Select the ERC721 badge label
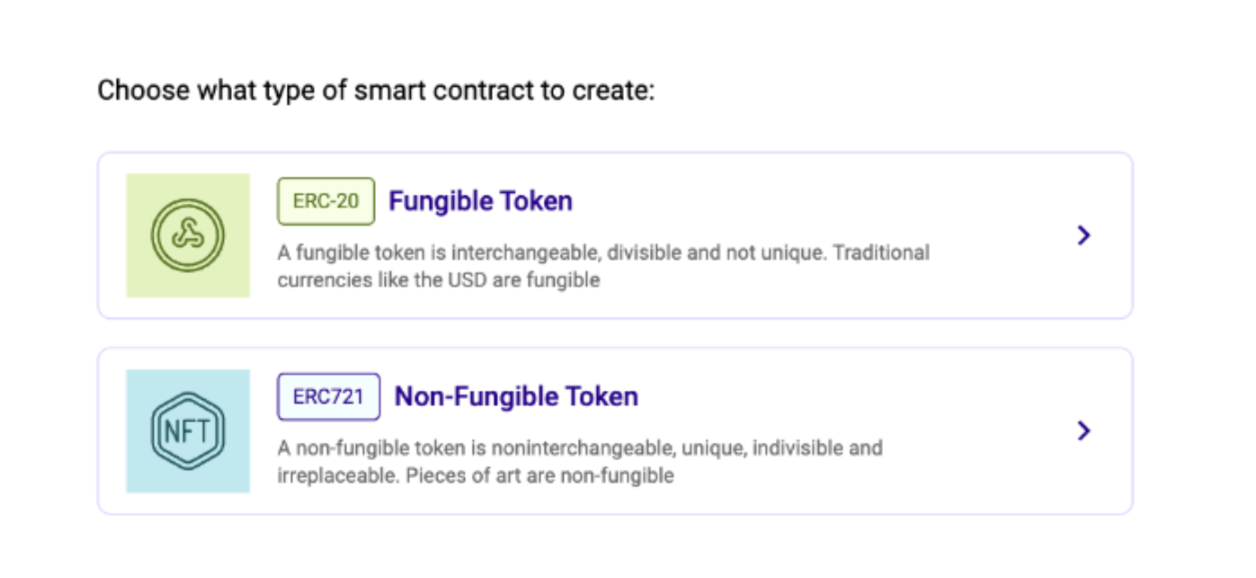Screen dimensions: 1256x578 tap(328, 397)
